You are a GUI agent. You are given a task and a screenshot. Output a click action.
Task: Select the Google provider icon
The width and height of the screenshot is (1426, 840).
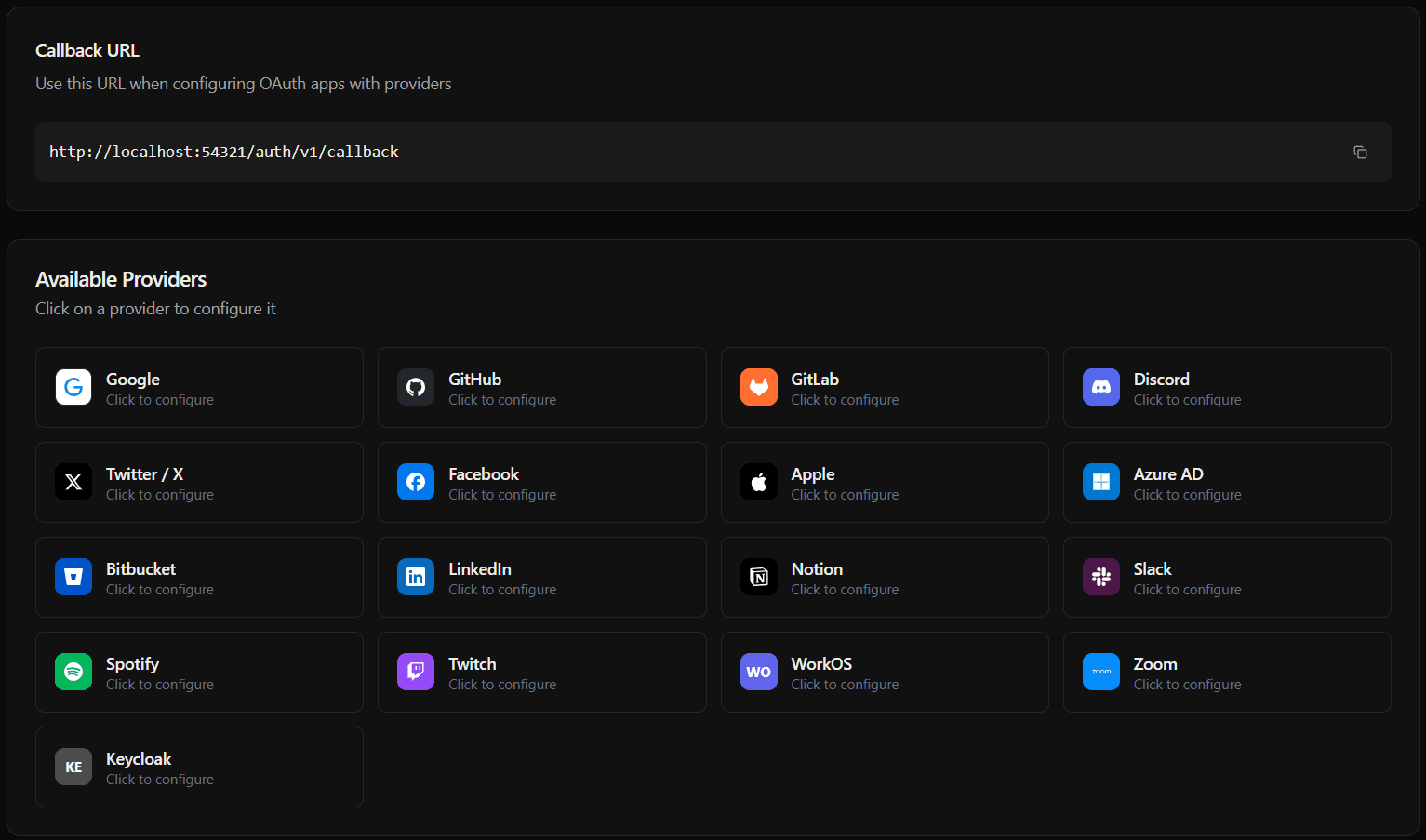pyautogui.click(x=73, y=387)
